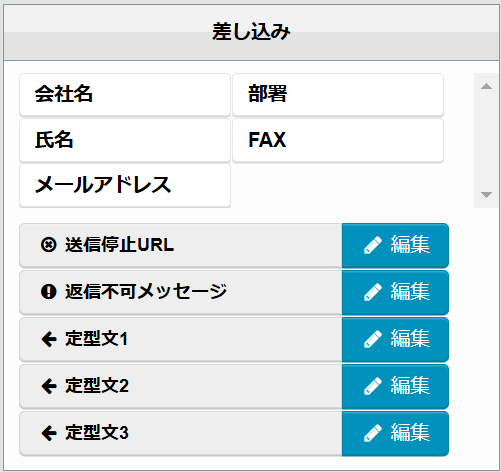Image resolution: width=501 pixels, height=472 pixels.
Task: Click the scrollbar up arrow
Action: [x=486, y=86]
